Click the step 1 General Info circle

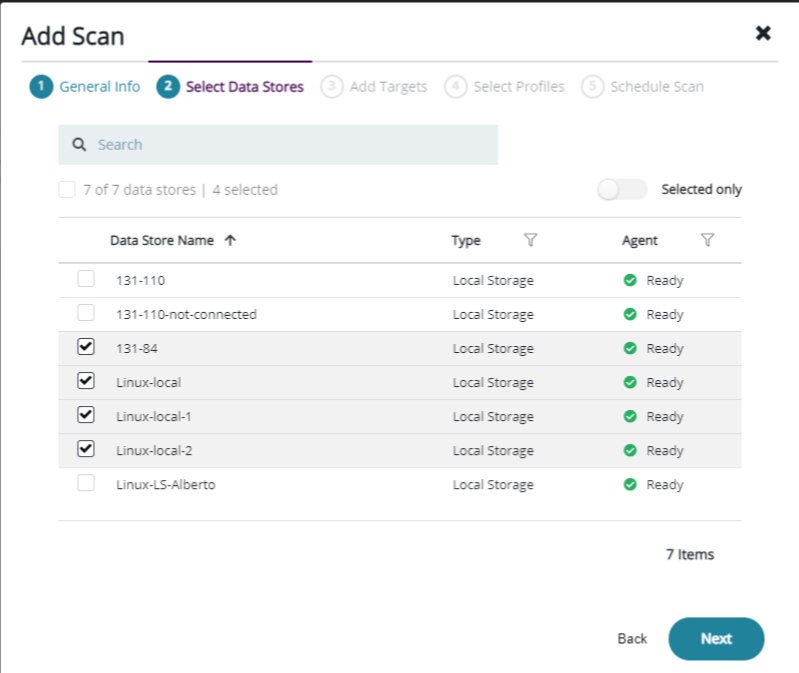pyautogui.click(x=41, y=87)
